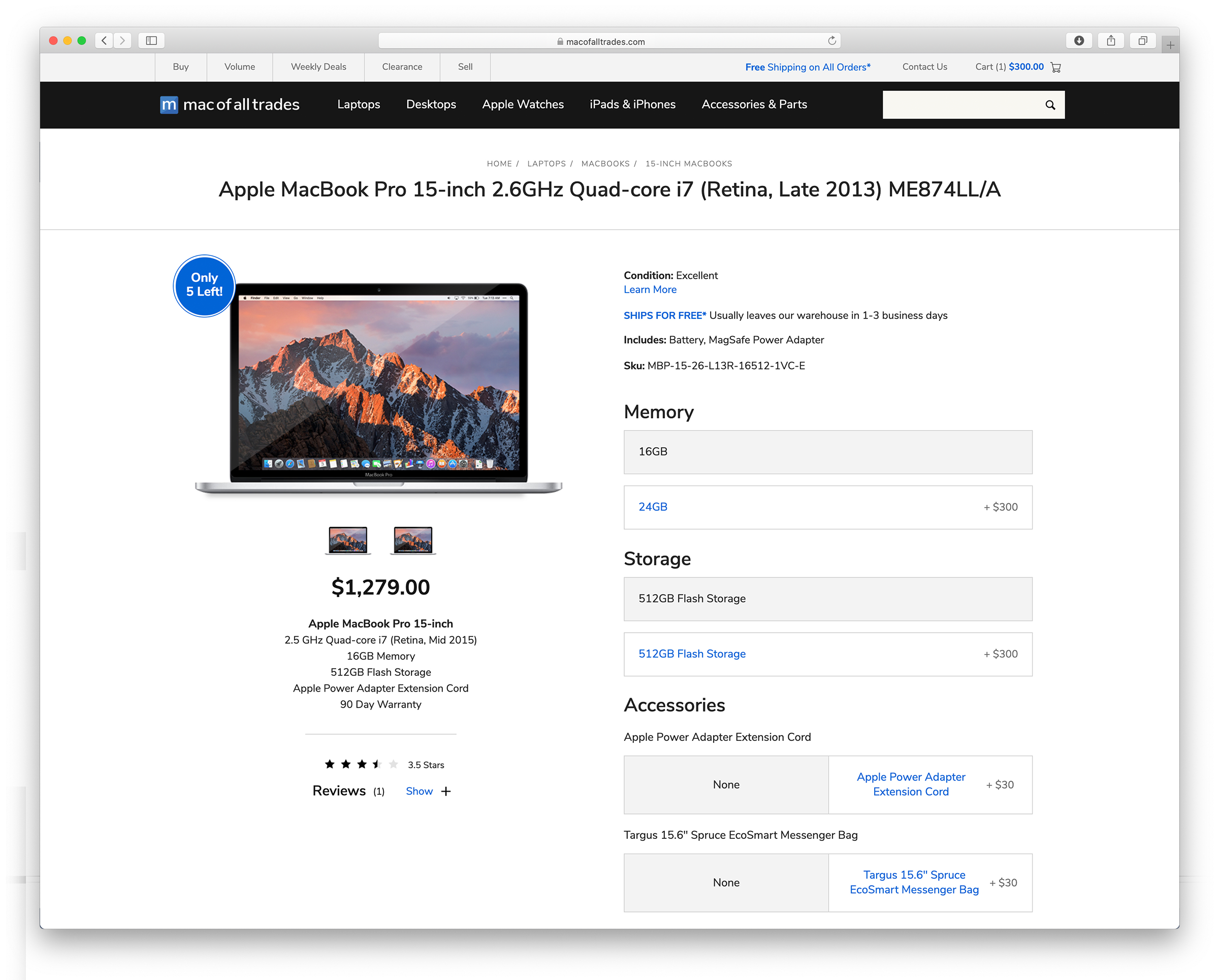Open the Apple Watches category
This screenshot has height=980, width=1219.
(x=523, y=105)
